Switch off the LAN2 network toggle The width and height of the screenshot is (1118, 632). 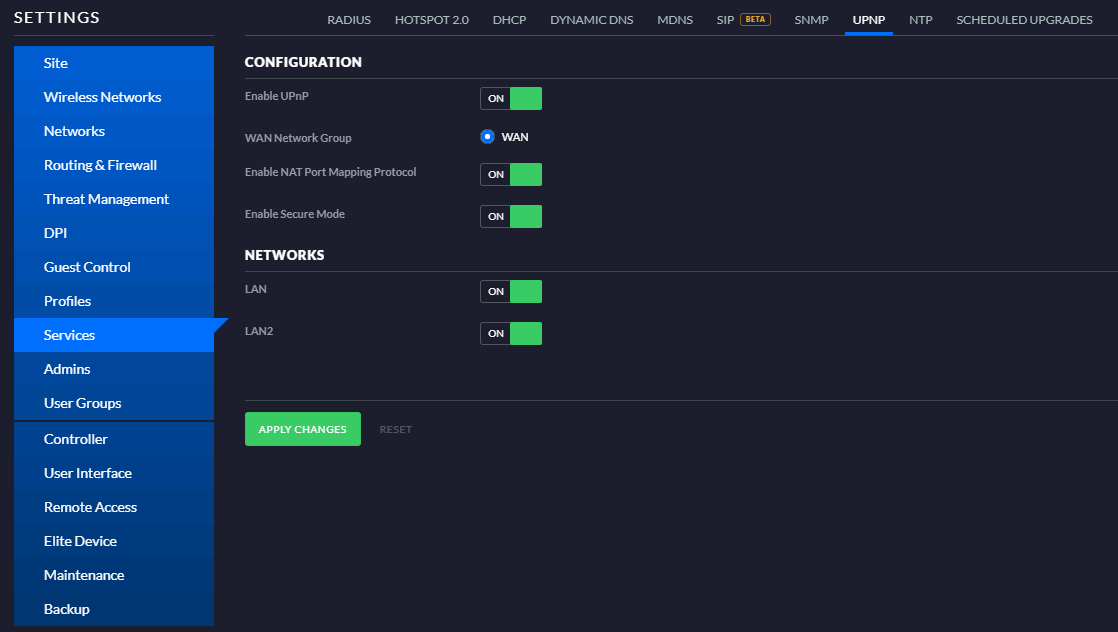511,334
